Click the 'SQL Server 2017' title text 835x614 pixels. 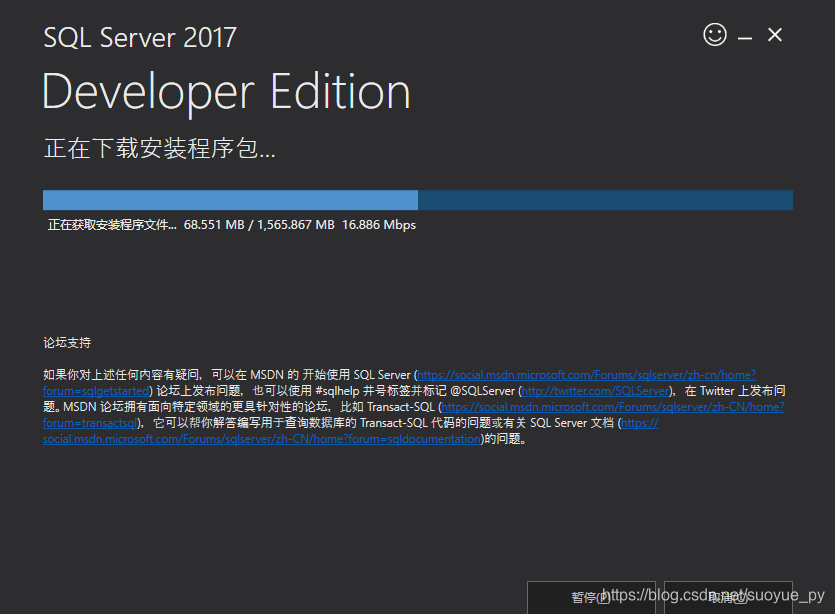[x=140, y=38]
